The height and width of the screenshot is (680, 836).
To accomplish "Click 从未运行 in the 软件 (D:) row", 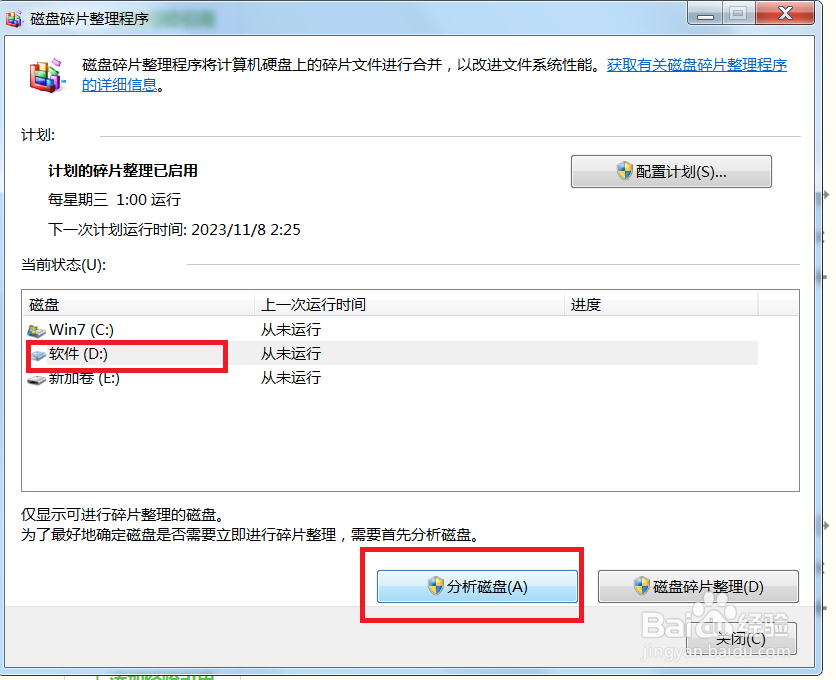I will 291,353.
